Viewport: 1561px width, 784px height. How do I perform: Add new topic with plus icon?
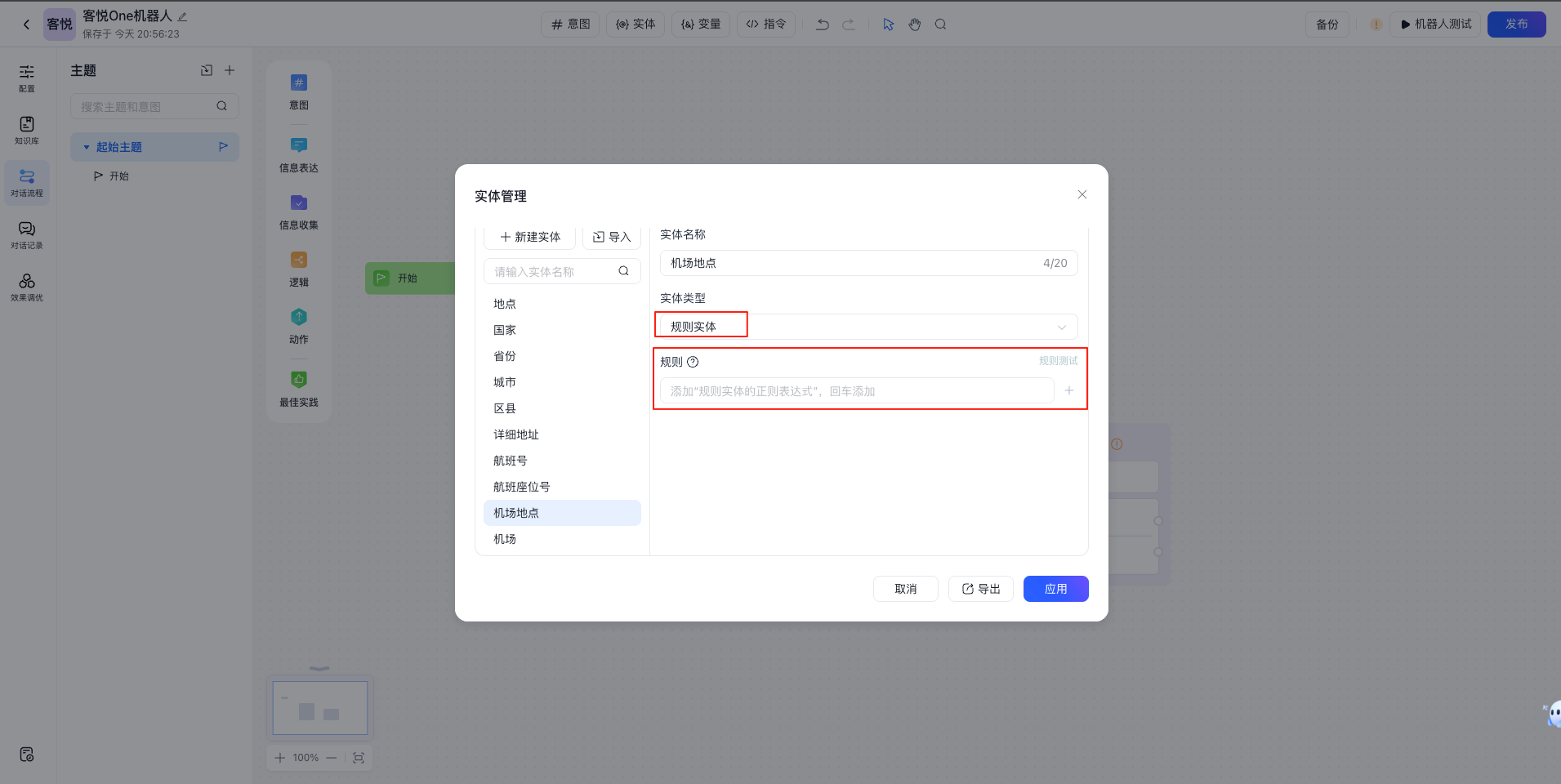click(x=230, y=70)
